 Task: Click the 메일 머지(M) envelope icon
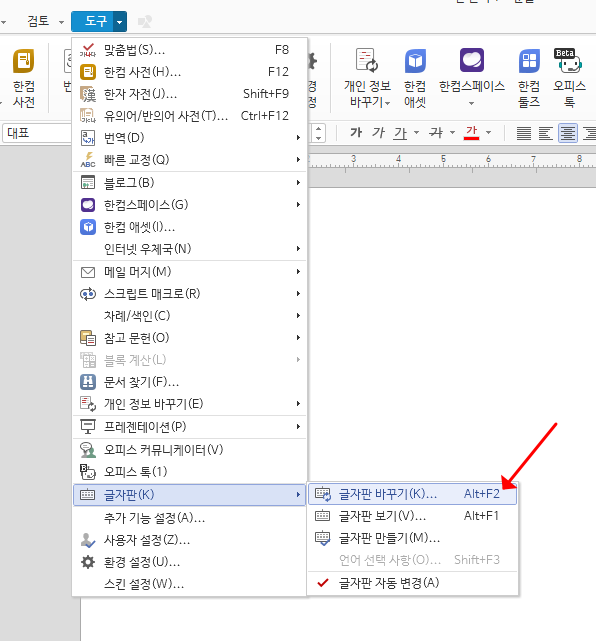pos(88,272)
